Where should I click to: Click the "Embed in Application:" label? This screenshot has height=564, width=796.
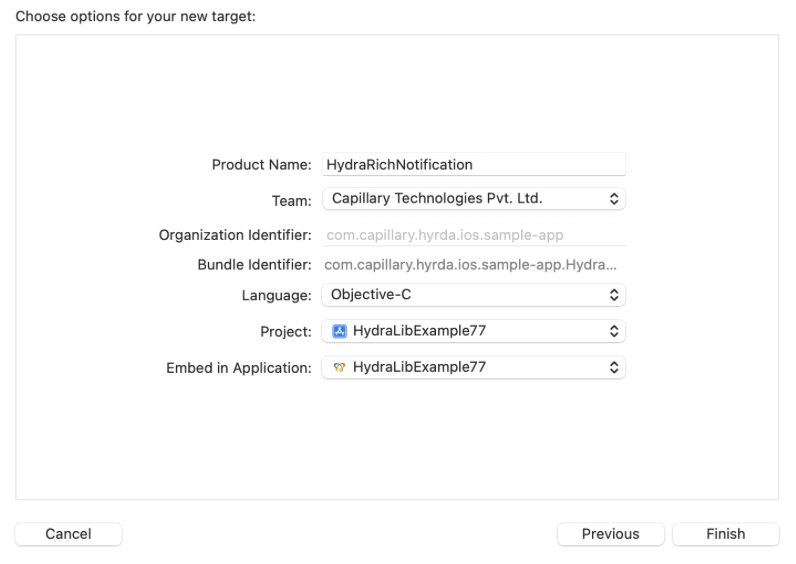(239, 369)
